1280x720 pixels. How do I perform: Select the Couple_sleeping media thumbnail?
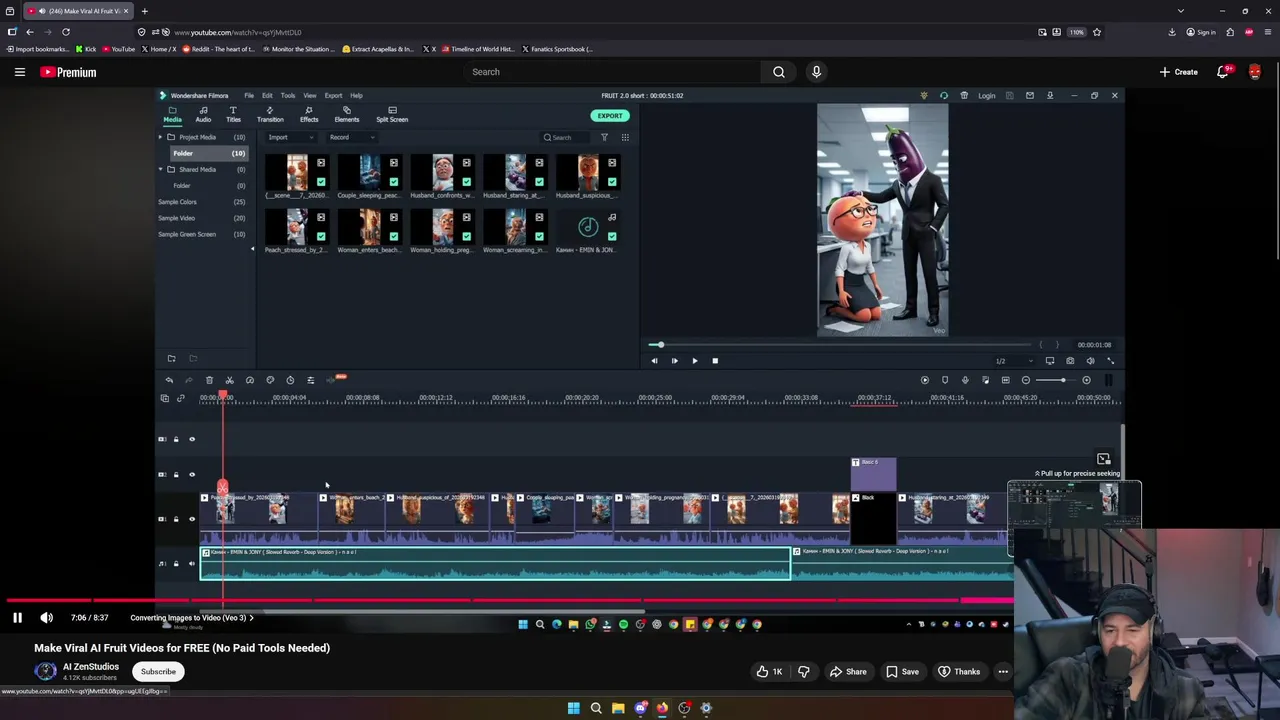coord(370,173)
